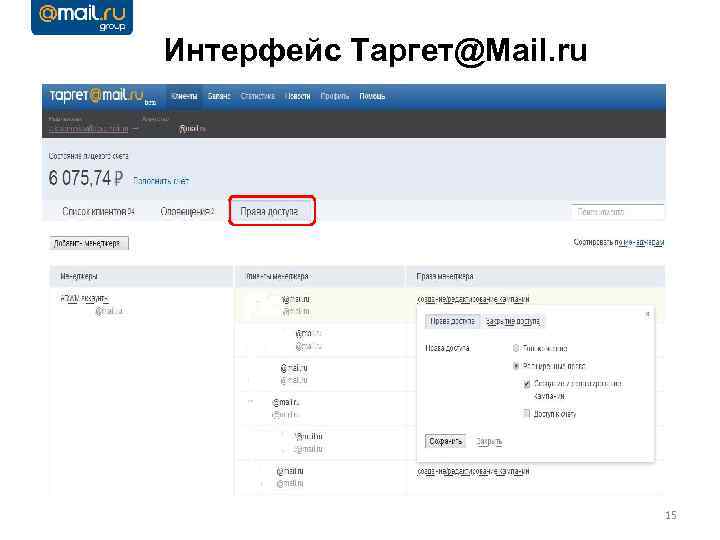Image resolution: width=720 pixels, height=540 pixels.
Task: Select the Расширенные права radio button
Action: (x=516, y=366)
